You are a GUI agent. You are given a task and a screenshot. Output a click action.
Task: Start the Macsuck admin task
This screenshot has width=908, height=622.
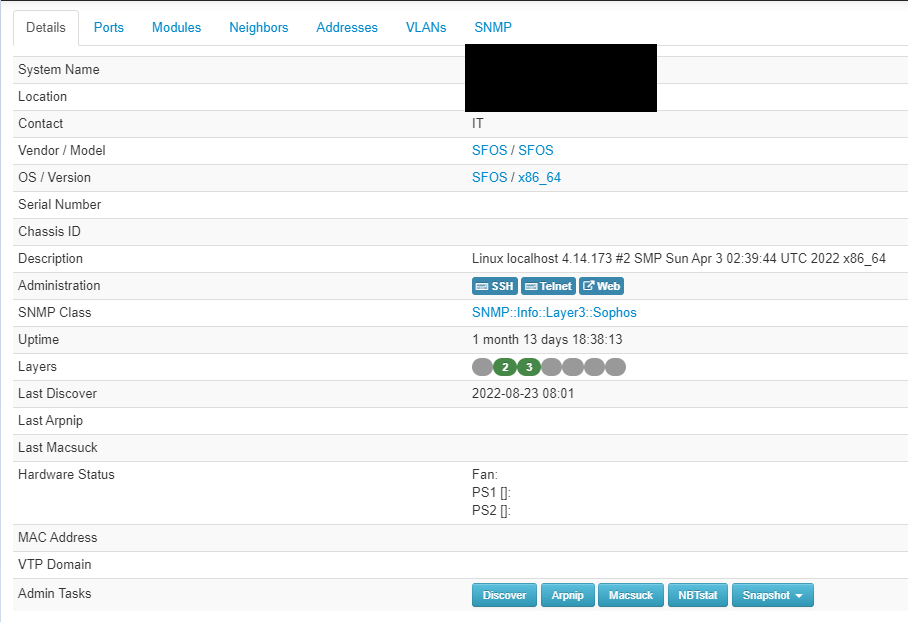pos(630,594)
